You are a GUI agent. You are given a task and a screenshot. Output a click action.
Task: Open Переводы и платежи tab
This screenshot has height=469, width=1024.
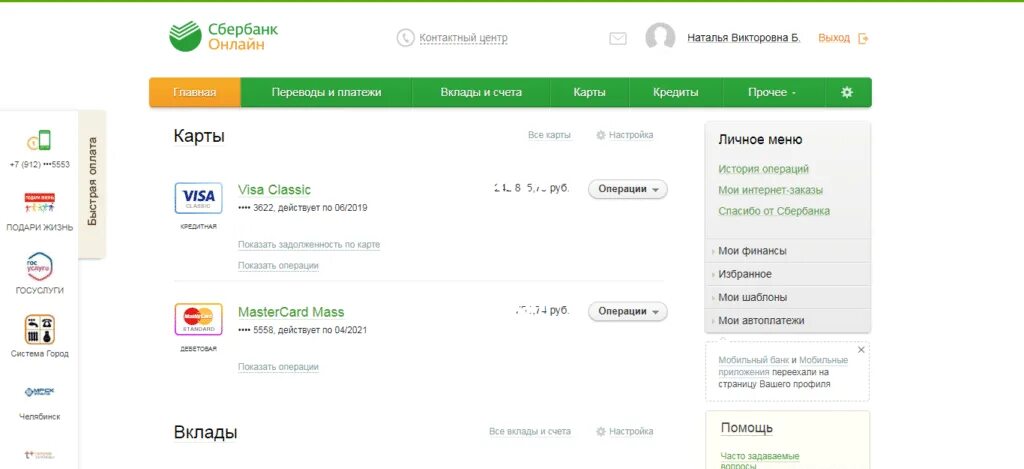tap(327, 92)
